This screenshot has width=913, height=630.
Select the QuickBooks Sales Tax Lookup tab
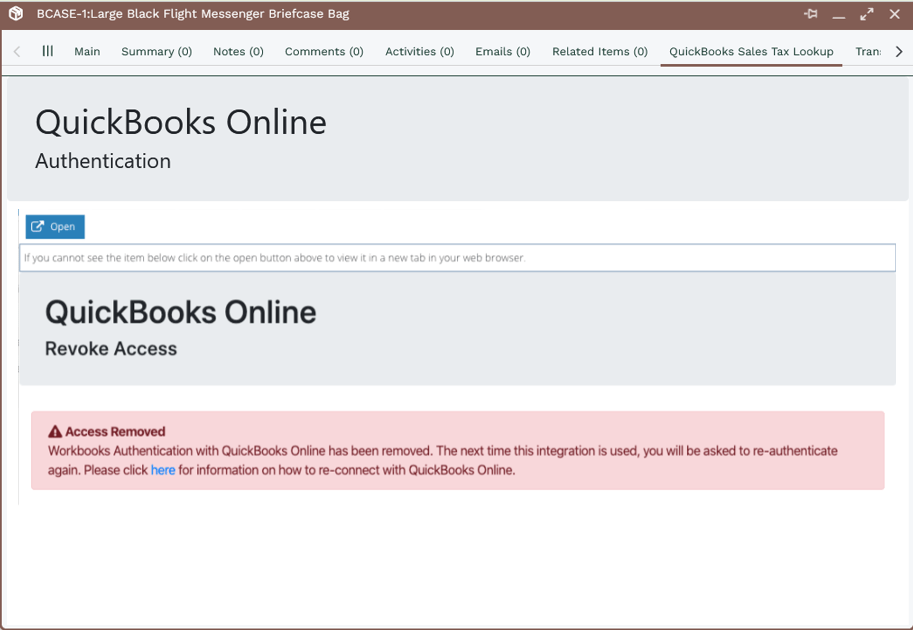[751, 52]
